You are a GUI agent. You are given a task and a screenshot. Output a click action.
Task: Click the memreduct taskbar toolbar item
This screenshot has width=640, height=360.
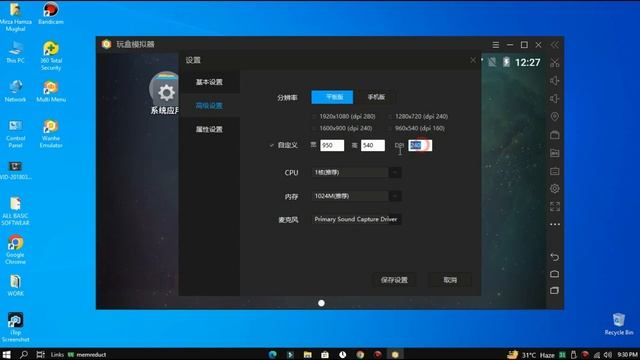coord(87,355)
